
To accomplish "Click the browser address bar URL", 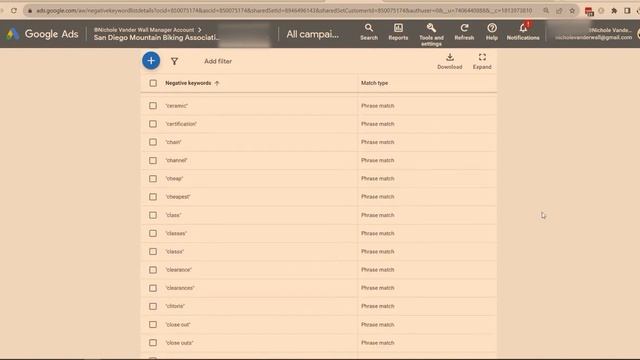I will pos(284,11).
